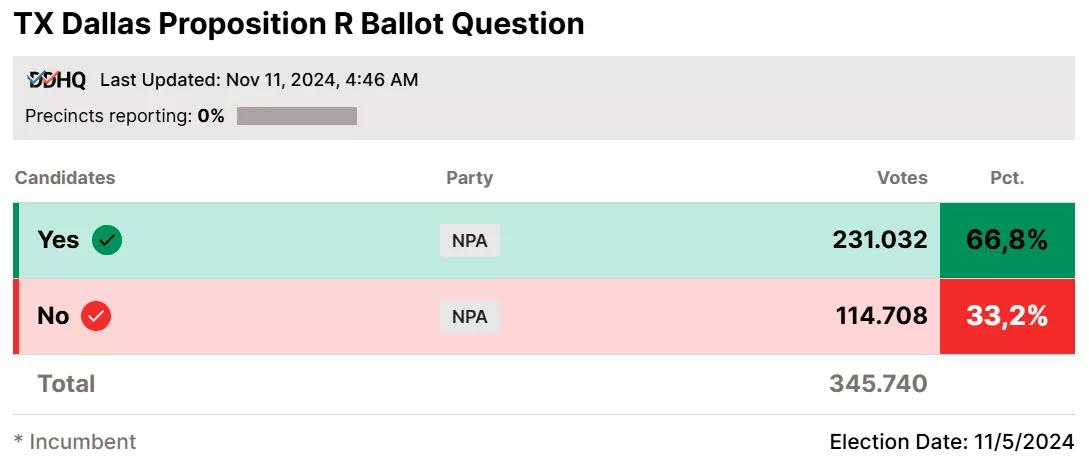The height and width of the screenshot is (461, 1089).
Task: Click the Last Updated timestamp text
Action: coord(259,80)
